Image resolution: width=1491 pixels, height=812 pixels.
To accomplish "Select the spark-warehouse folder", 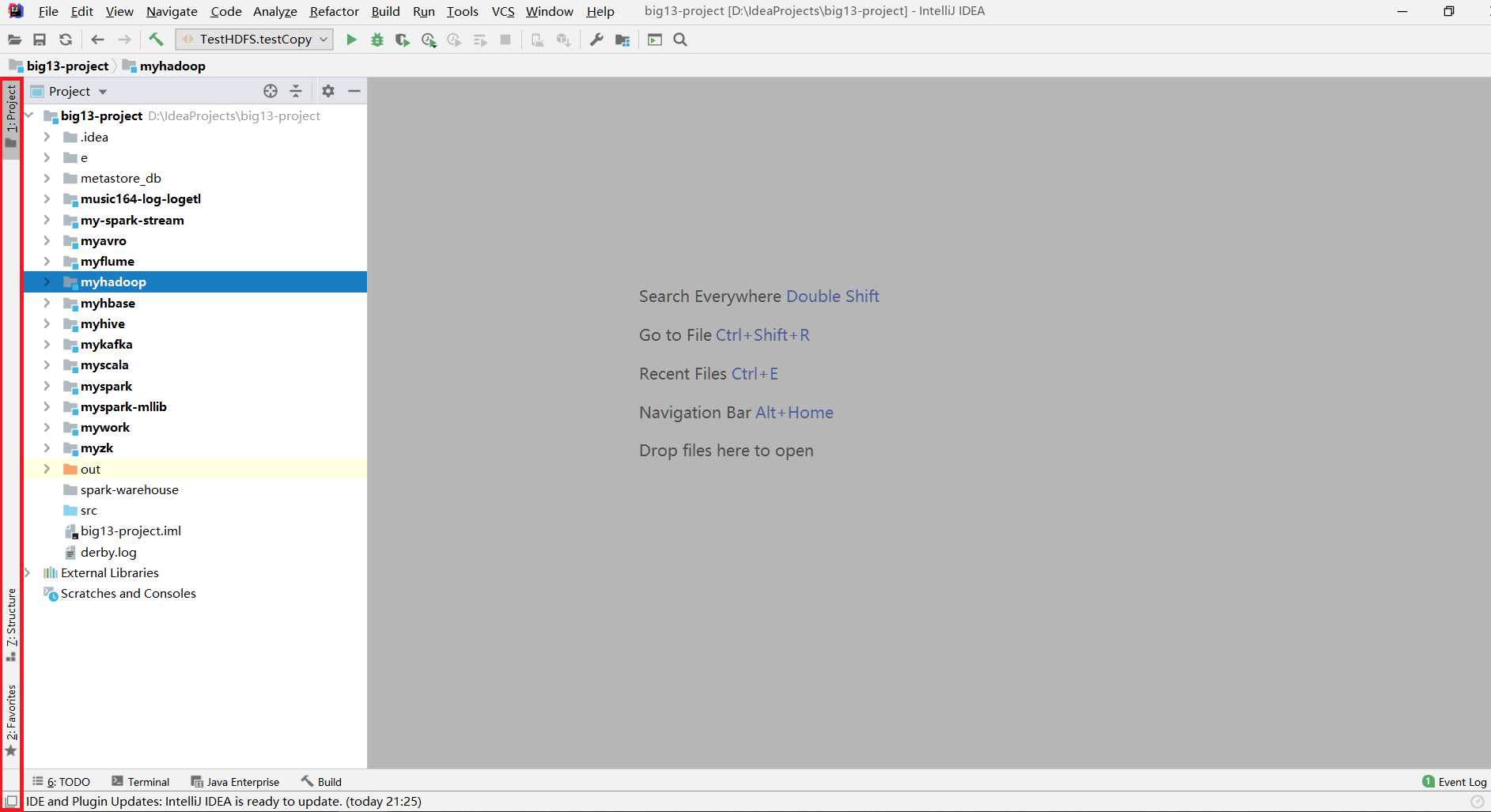I will click(195, 489).
